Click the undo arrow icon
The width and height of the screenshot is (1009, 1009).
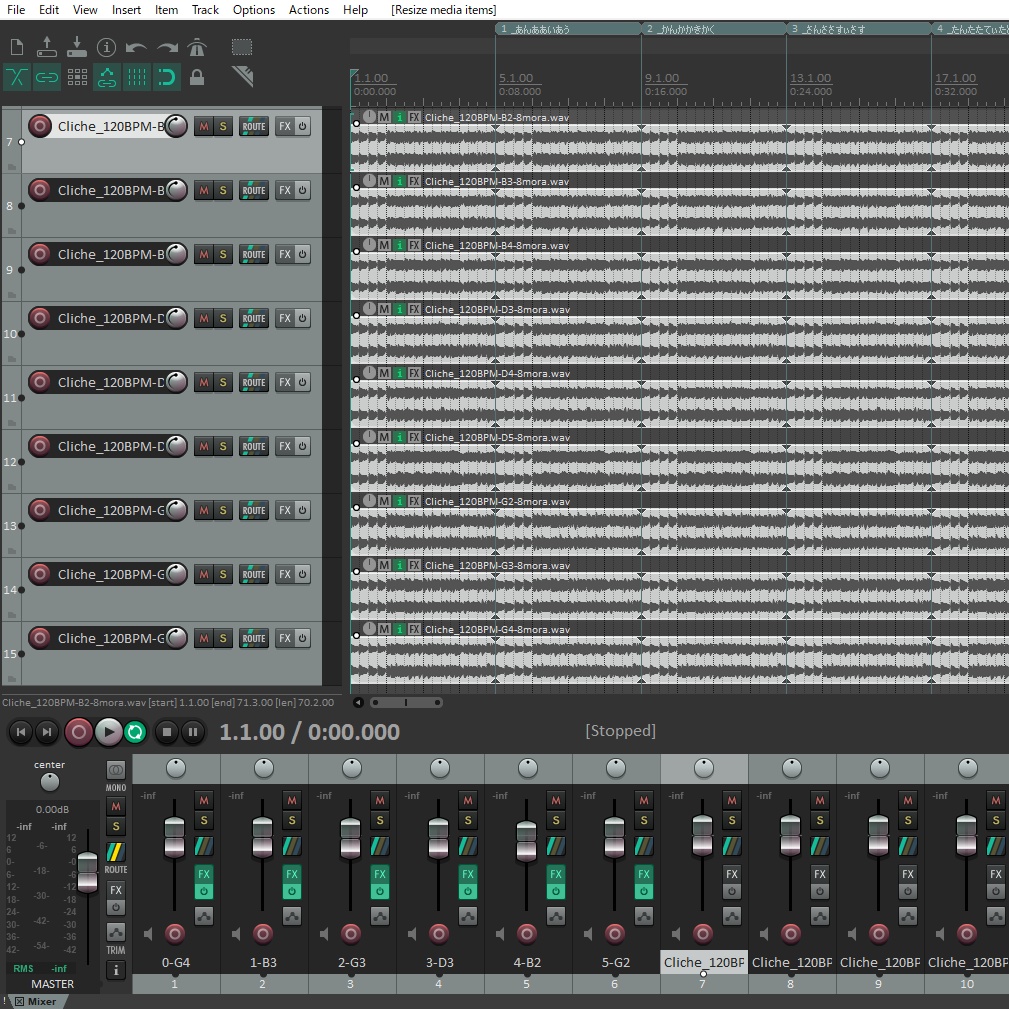pyautogui.click(x=136, y=48)
